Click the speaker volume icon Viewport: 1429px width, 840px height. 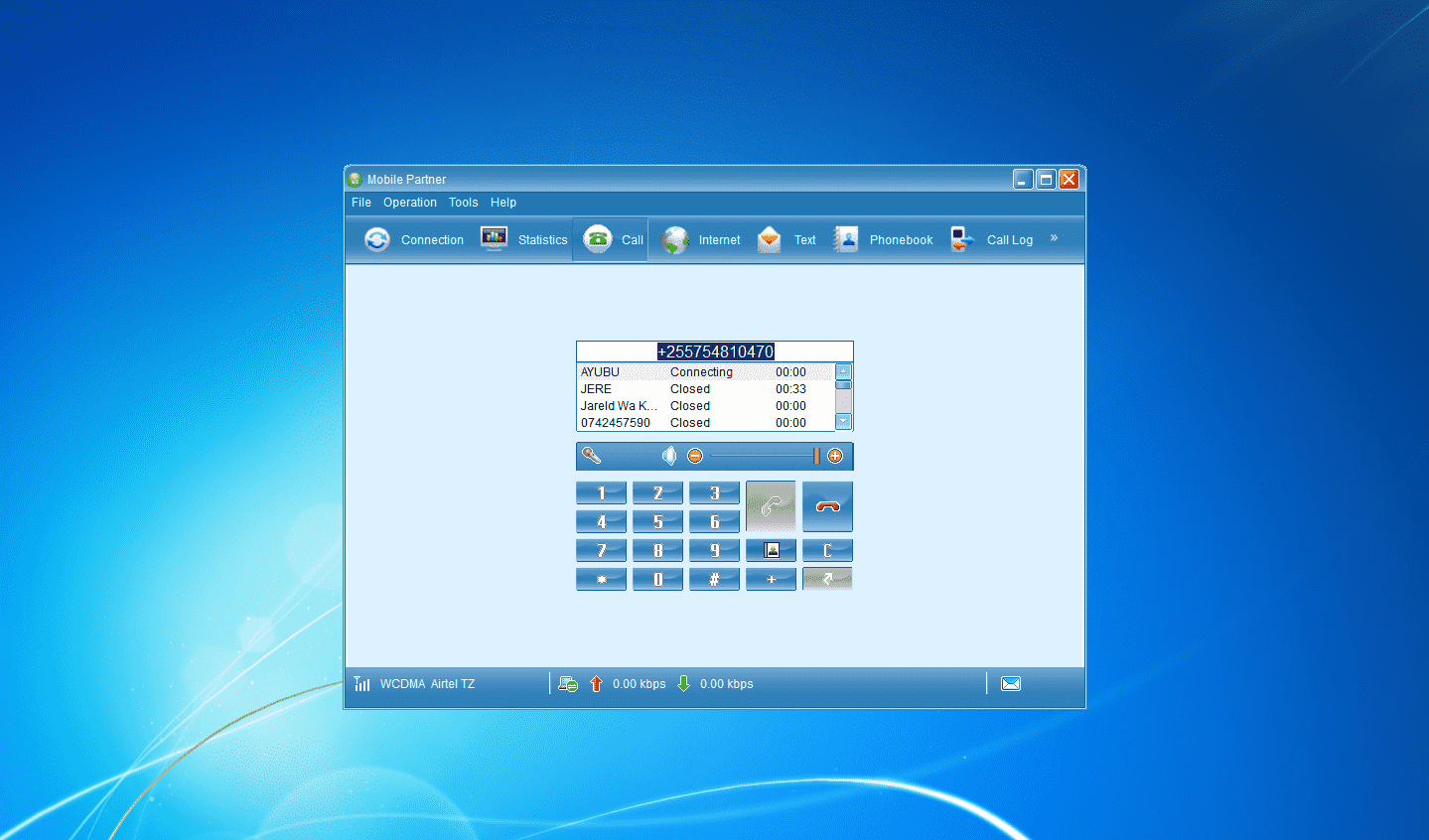click(669, 456)
